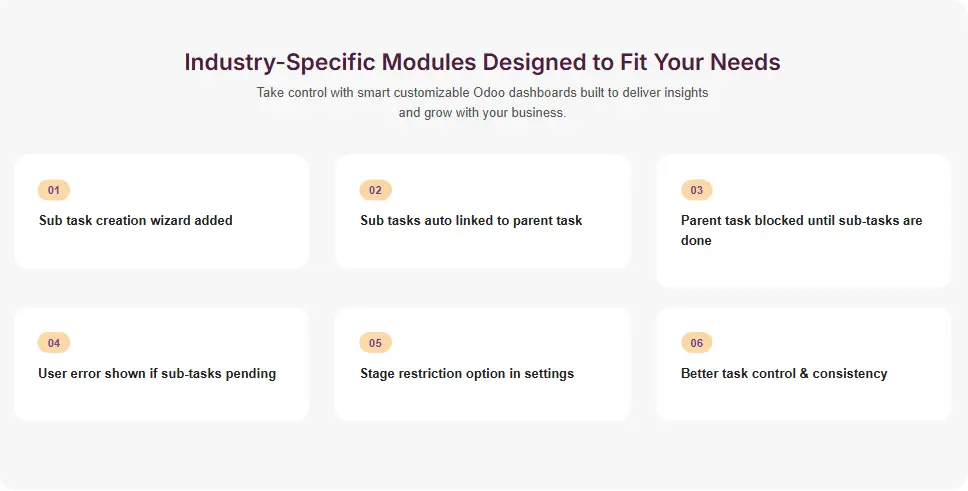Click "User error shown if sub-tasks pending"
The width and height of the screenshot is (968, 491).
click(x=157, y=373)
